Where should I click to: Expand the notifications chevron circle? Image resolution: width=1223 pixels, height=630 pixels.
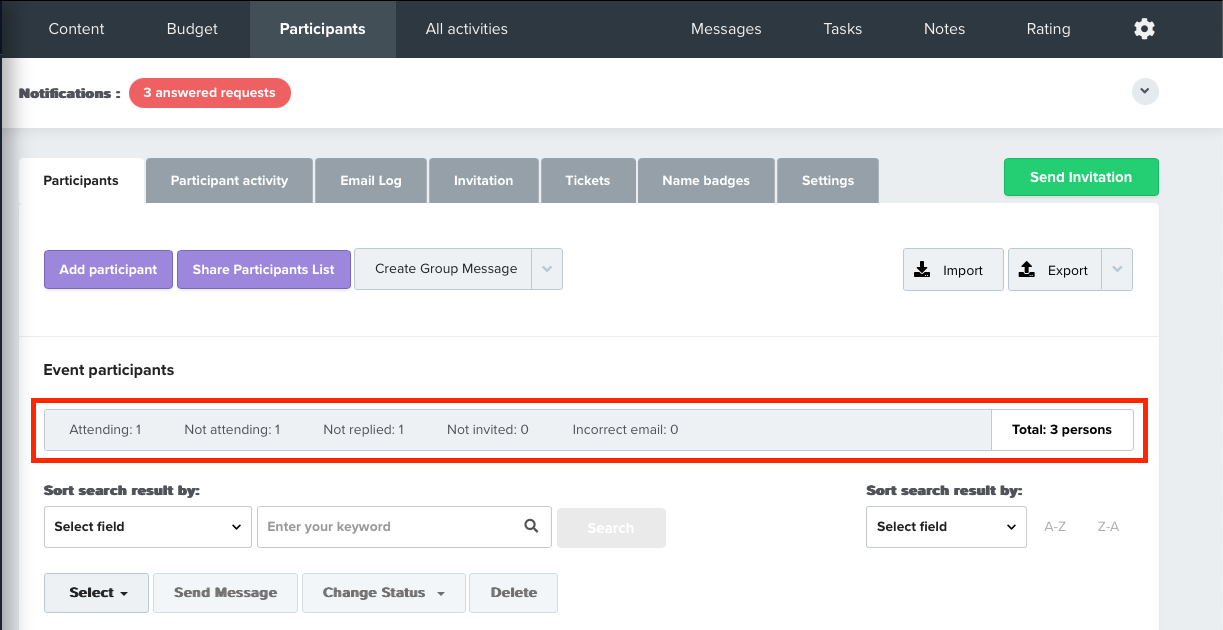point(1145,91)
